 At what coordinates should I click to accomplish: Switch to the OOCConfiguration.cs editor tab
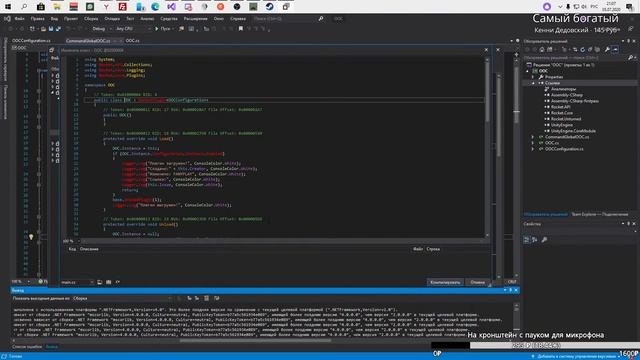click(31, 41)
